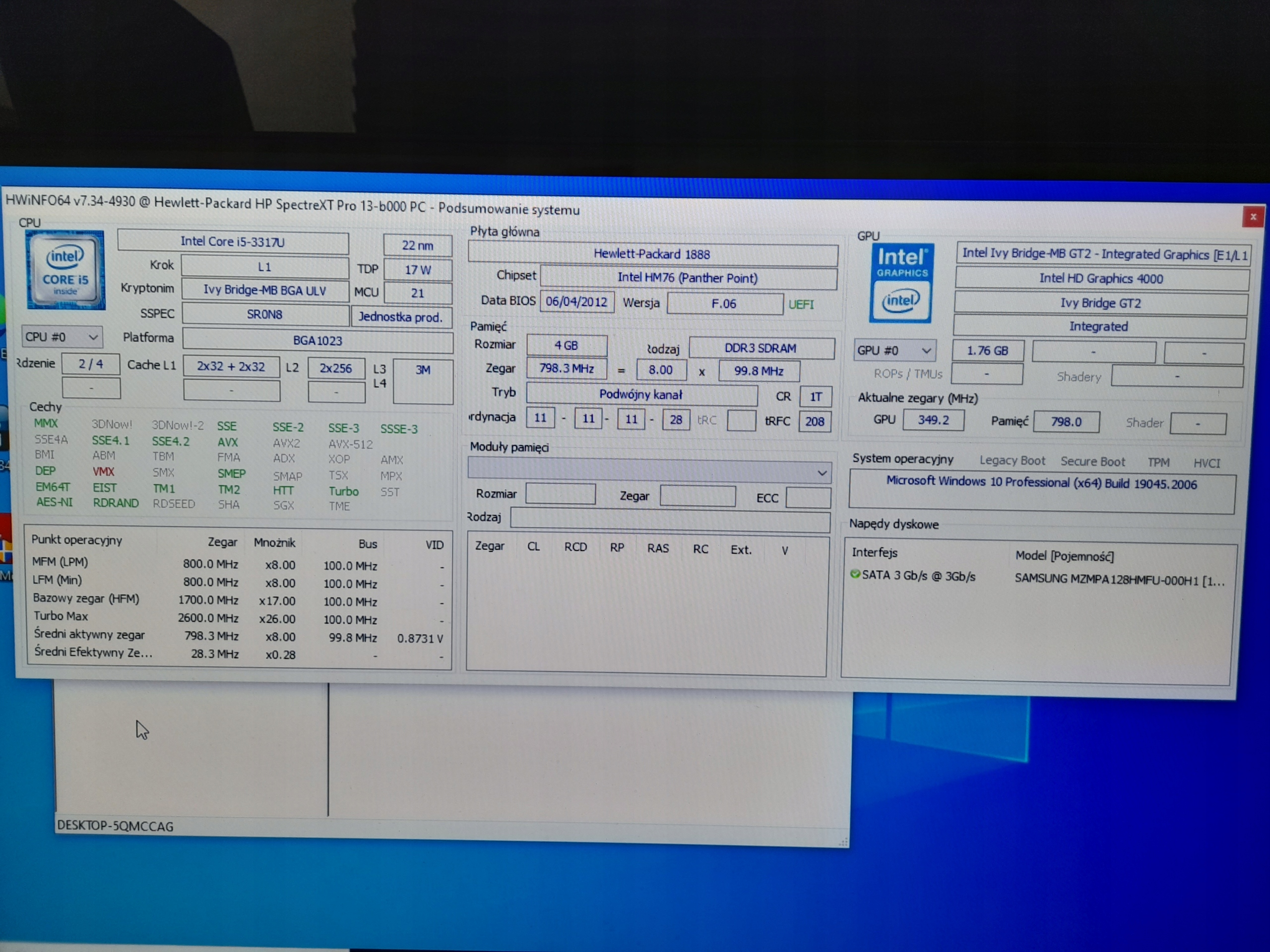Select the Intel Core i5-3317U field
The width and height of the screenshot is (1270, 952).
click(x=233, y=241)
